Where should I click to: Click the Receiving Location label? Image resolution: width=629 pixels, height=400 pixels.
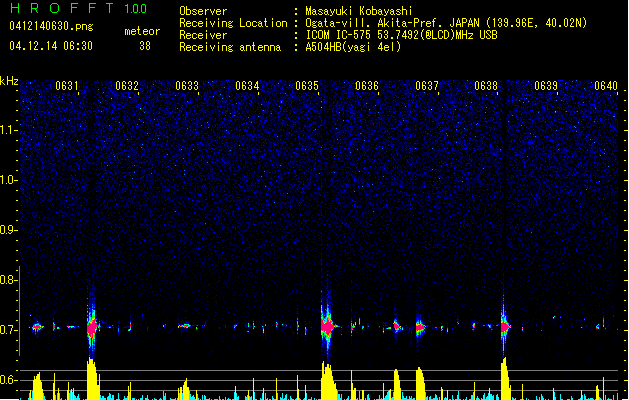(233, 23)
